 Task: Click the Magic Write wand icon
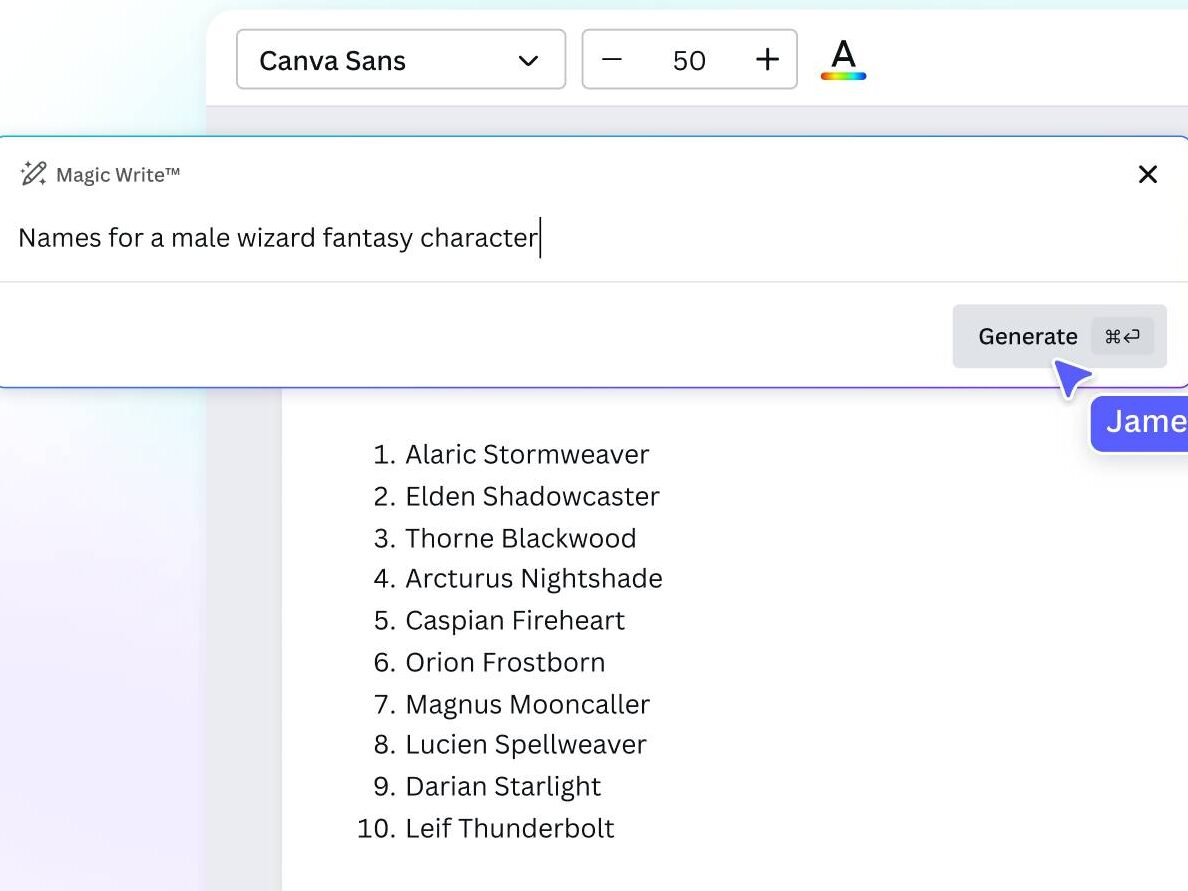point(33,174)
